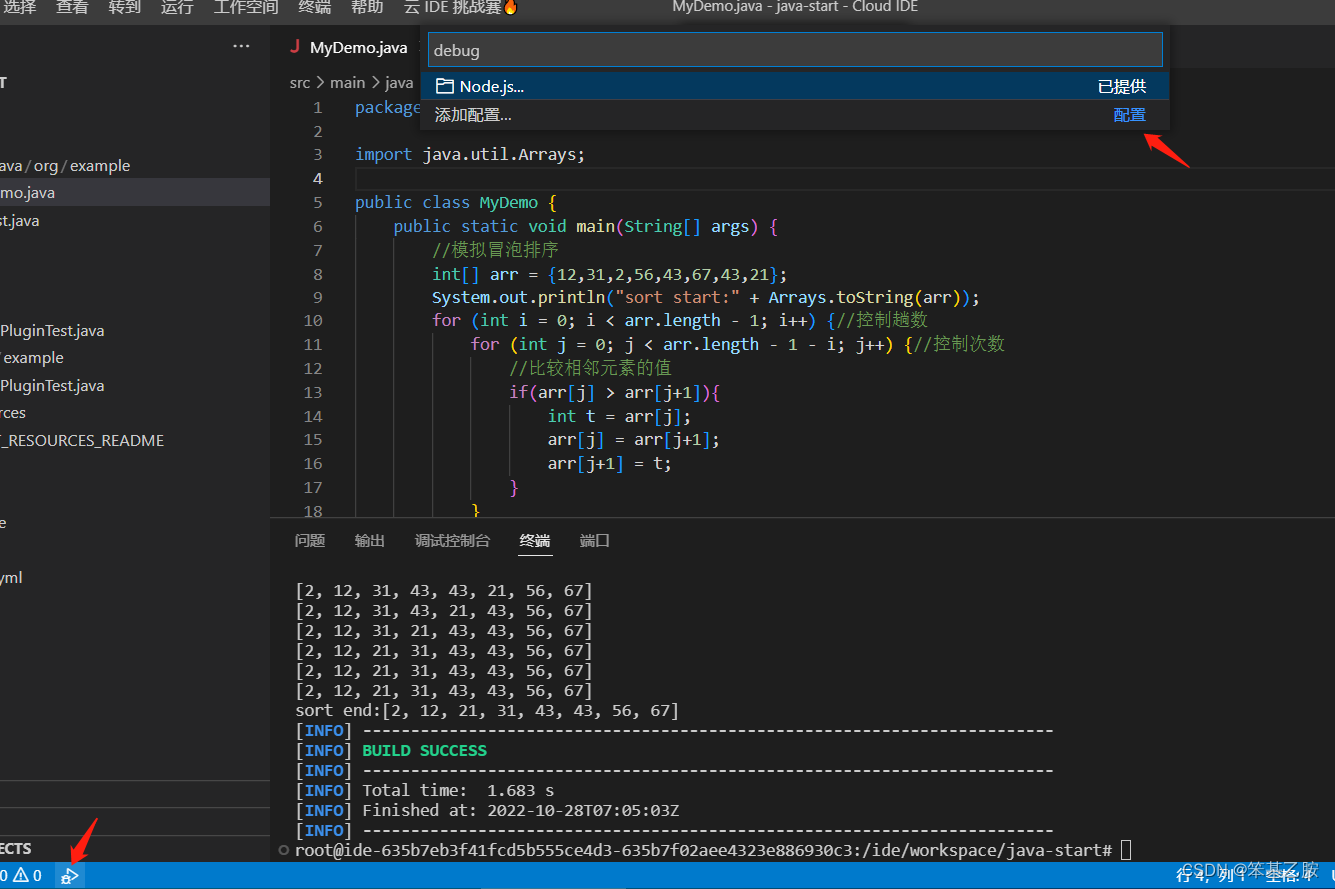Click the BUILD SUCCESS text in terminal
Viewport: 1335px width, 889px height.
point(424,751)
